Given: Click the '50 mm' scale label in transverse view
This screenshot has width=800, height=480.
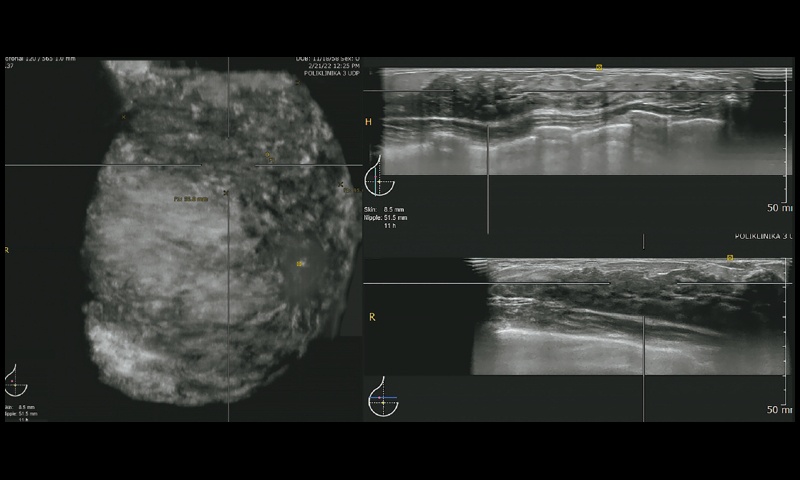Looking at the screenshot, I should (x=780, y=208).
